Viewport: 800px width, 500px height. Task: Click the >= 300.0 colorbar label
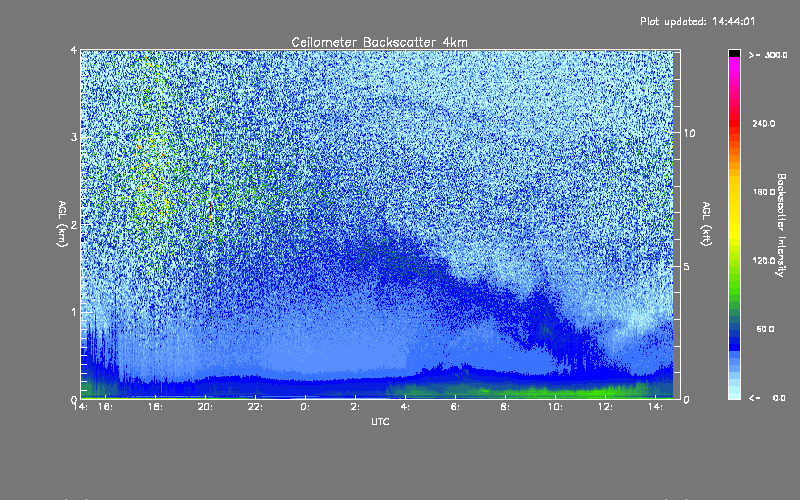768,55
